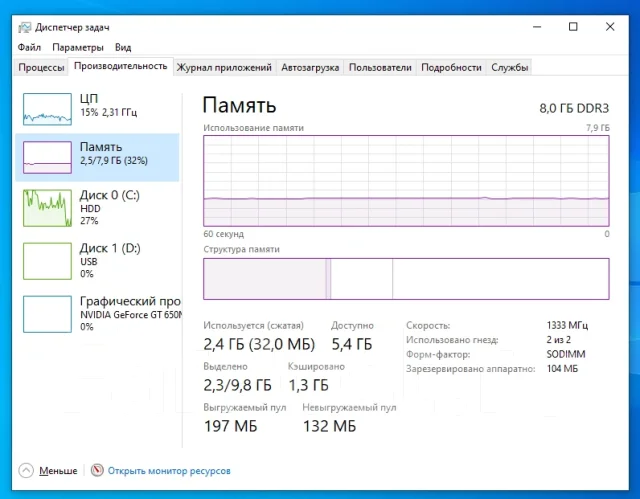Screen dimensions: 640x499
Task: Collapse details with the round arrow icon
Action: tap(26, 470)
